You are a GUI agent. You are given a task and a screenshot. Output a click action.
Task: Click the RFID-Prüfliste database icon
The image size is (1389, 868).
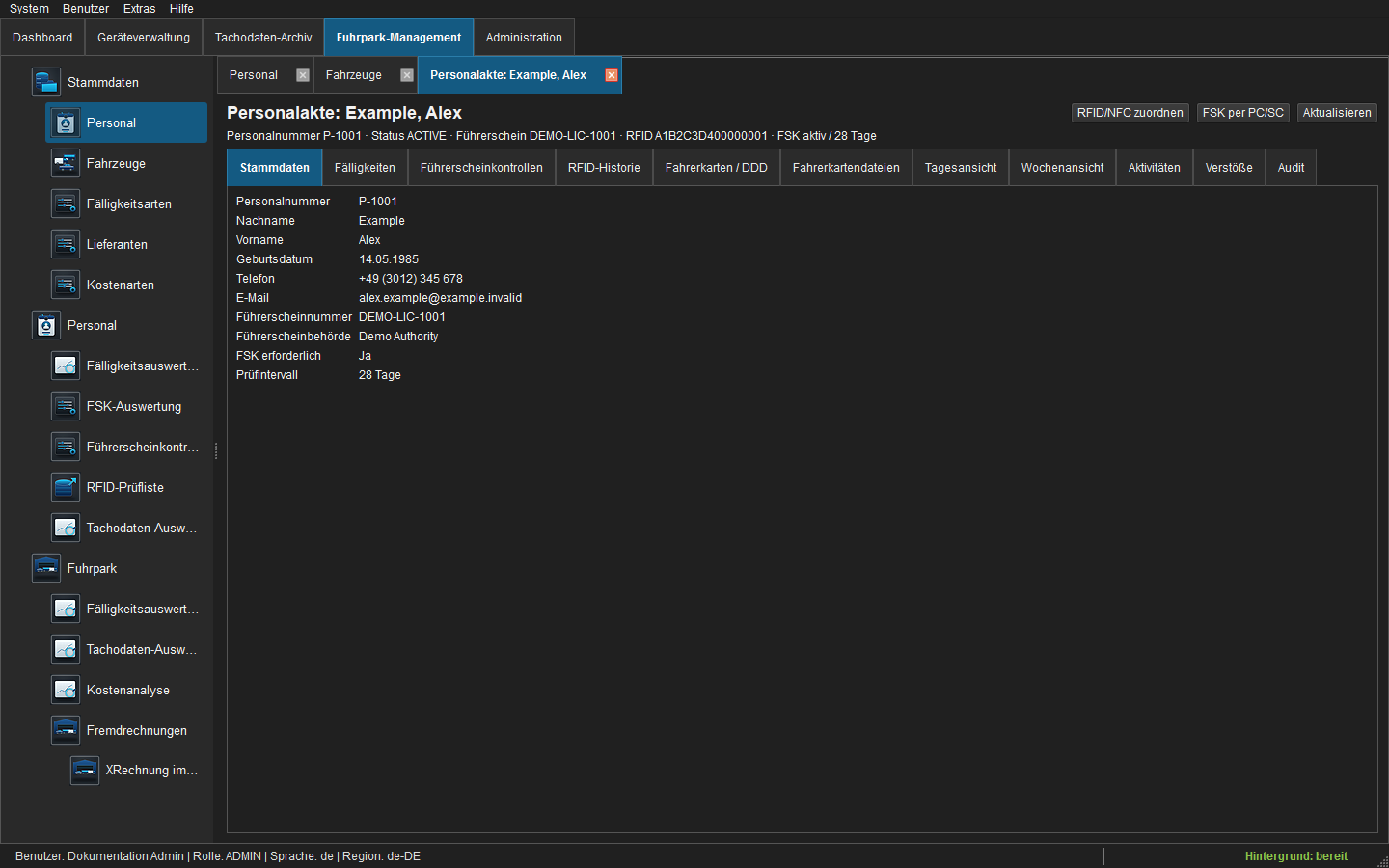click(65, 487)
